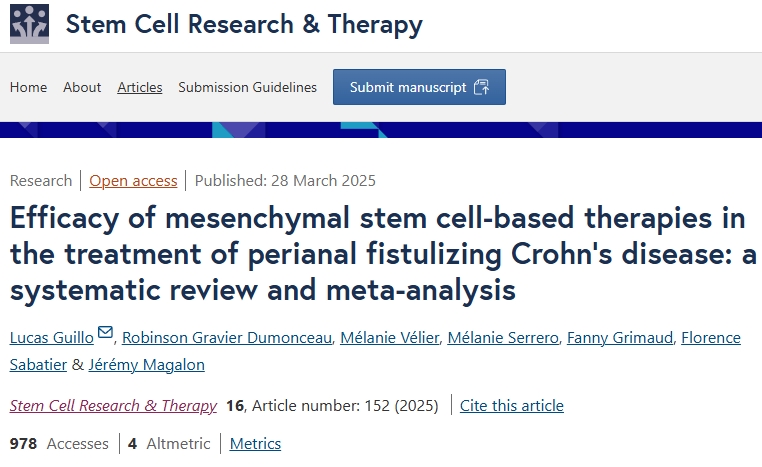Select the Articles navigation item

(140, 87)
